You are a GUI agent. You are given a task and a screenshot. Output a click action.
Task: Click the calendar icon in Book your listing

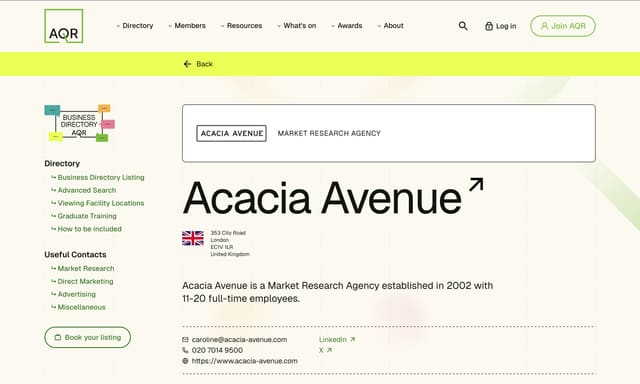click(58, 337)
